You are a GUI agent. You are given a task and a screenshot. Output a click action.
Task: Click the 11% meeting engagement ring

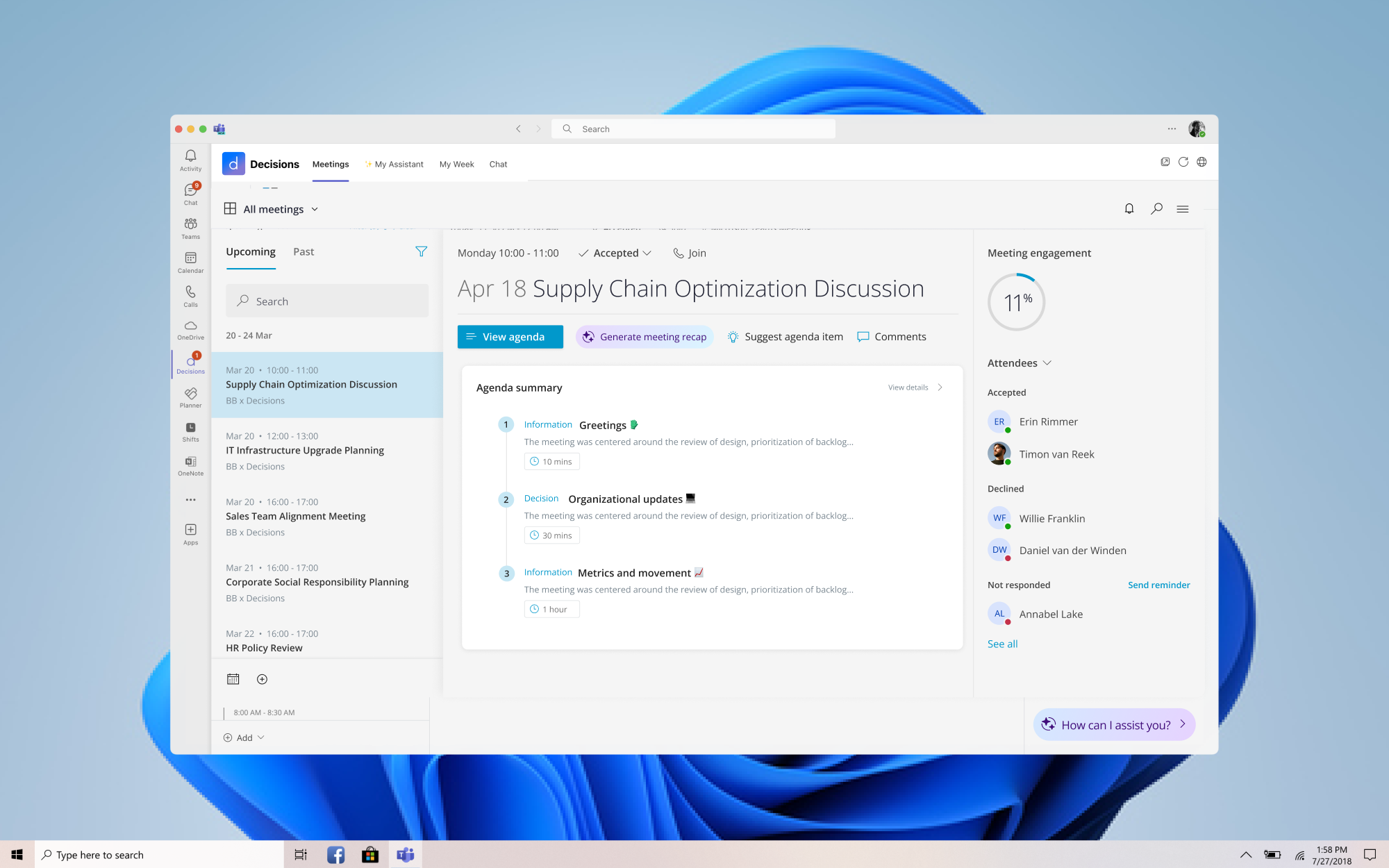pos(1017,302)
